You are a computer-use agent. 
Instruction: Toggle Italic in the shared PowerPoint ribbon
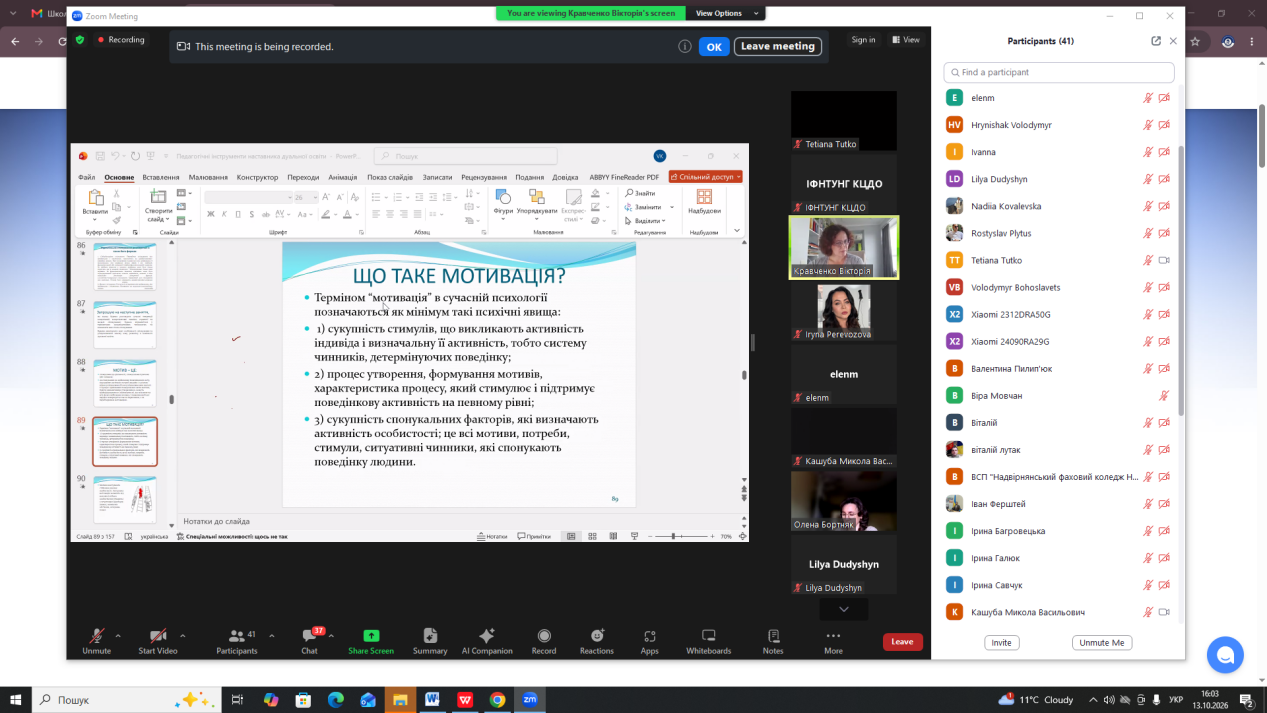click(x=225, y=214)
